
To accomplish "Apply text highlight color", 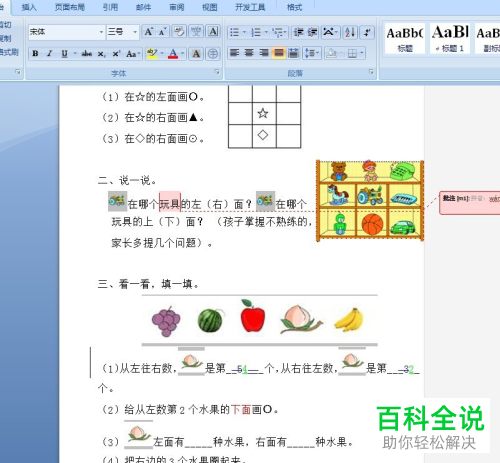I will coord(152,53).
